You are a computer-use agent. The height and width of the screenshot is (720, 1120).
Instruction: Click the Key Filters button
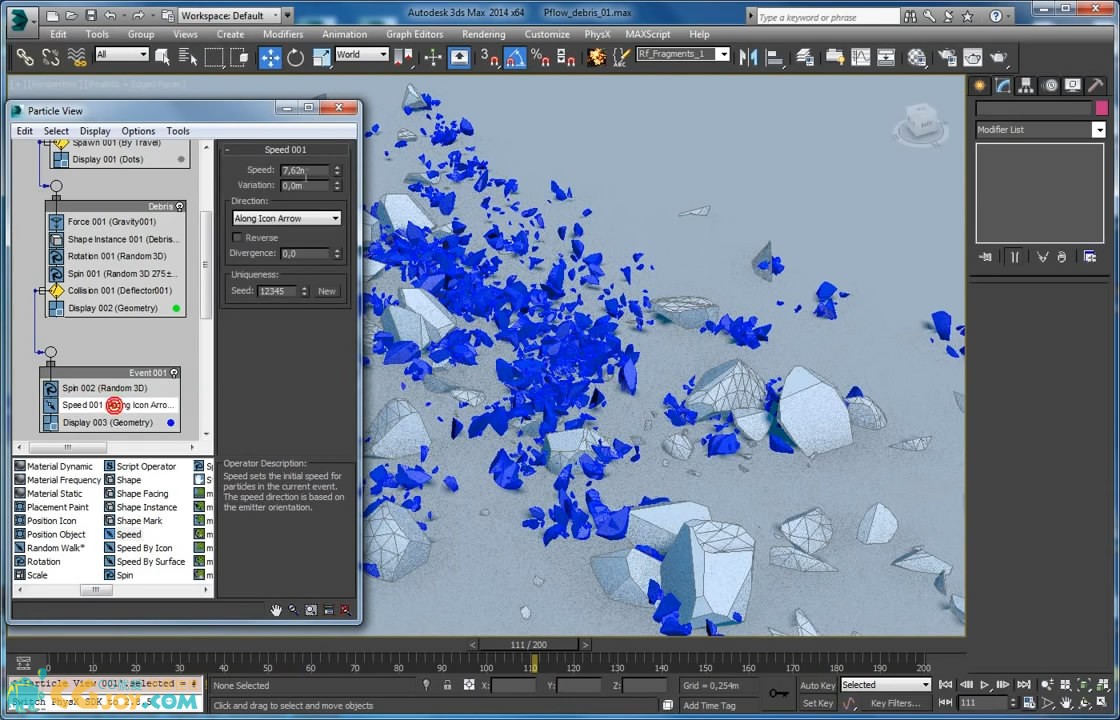896,704
